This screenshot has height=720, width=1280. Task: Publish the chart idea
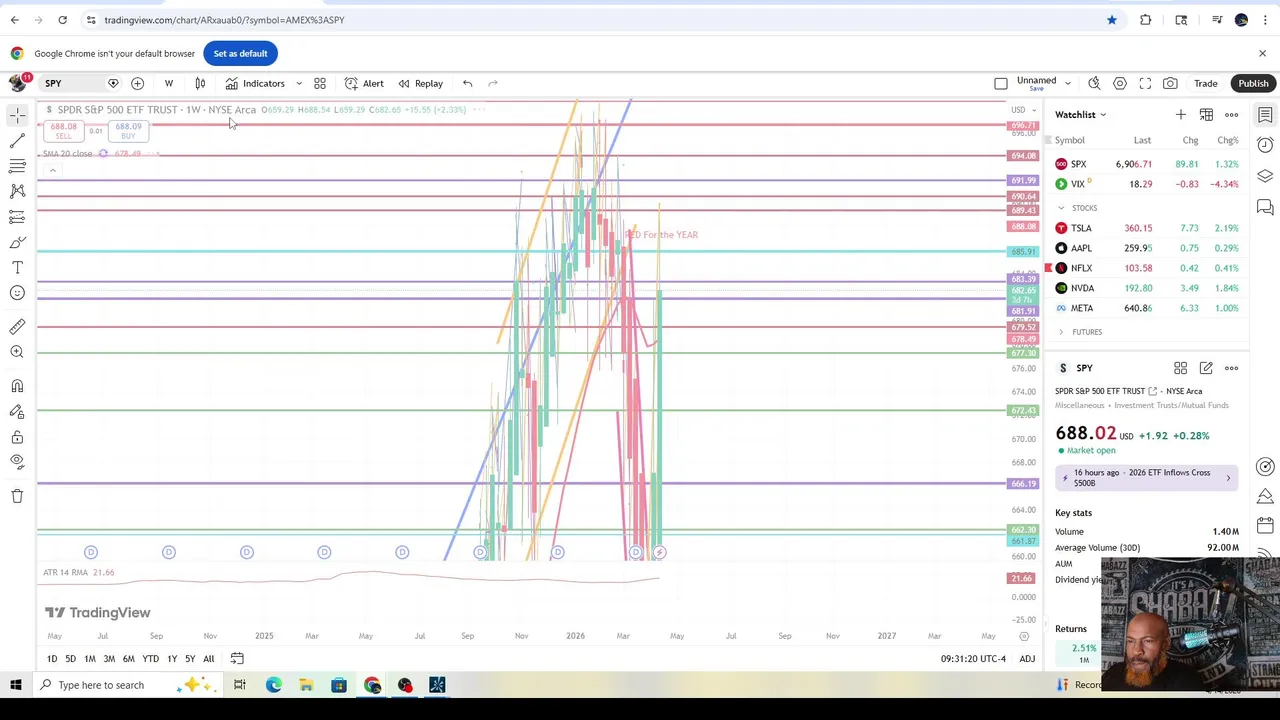pyautogui.click(x=1253, y=83)
